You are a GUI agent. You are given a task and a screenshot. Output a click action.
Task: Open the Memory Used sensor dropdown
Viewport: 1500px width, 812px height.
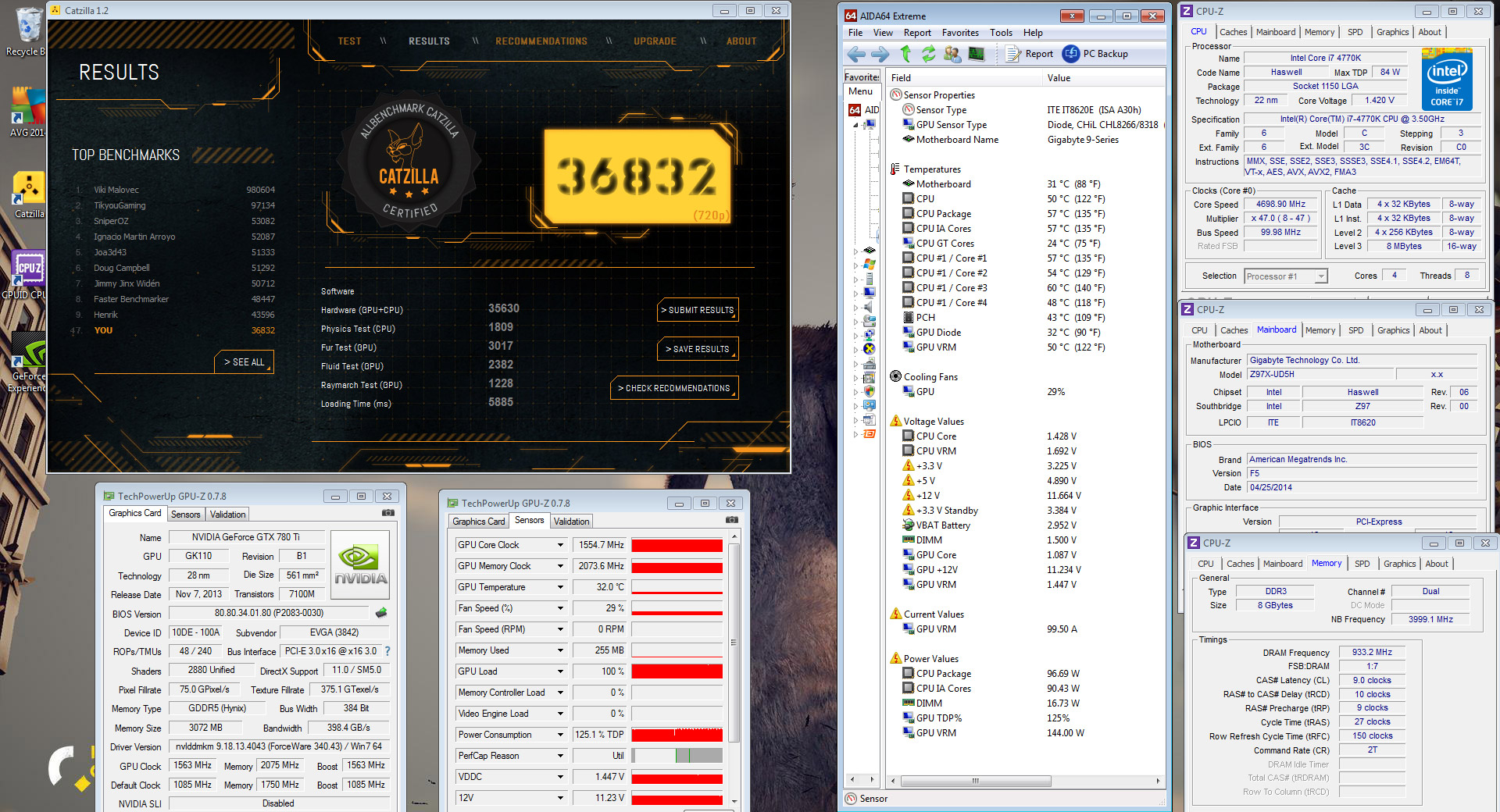(560, 650)
